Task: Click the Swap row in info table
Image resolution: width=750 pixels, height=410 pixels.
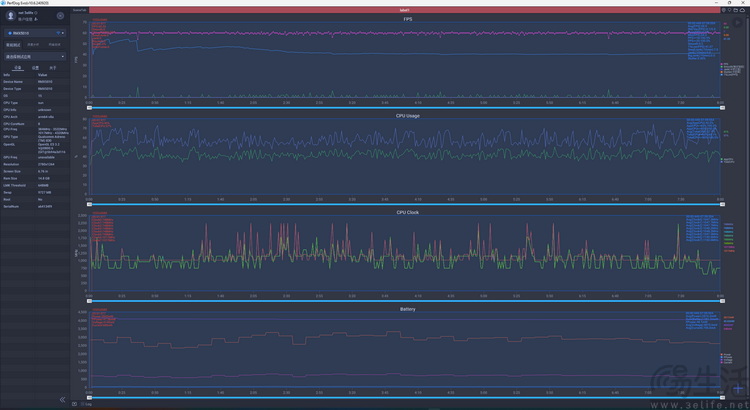Action: (x=35, y=192)
